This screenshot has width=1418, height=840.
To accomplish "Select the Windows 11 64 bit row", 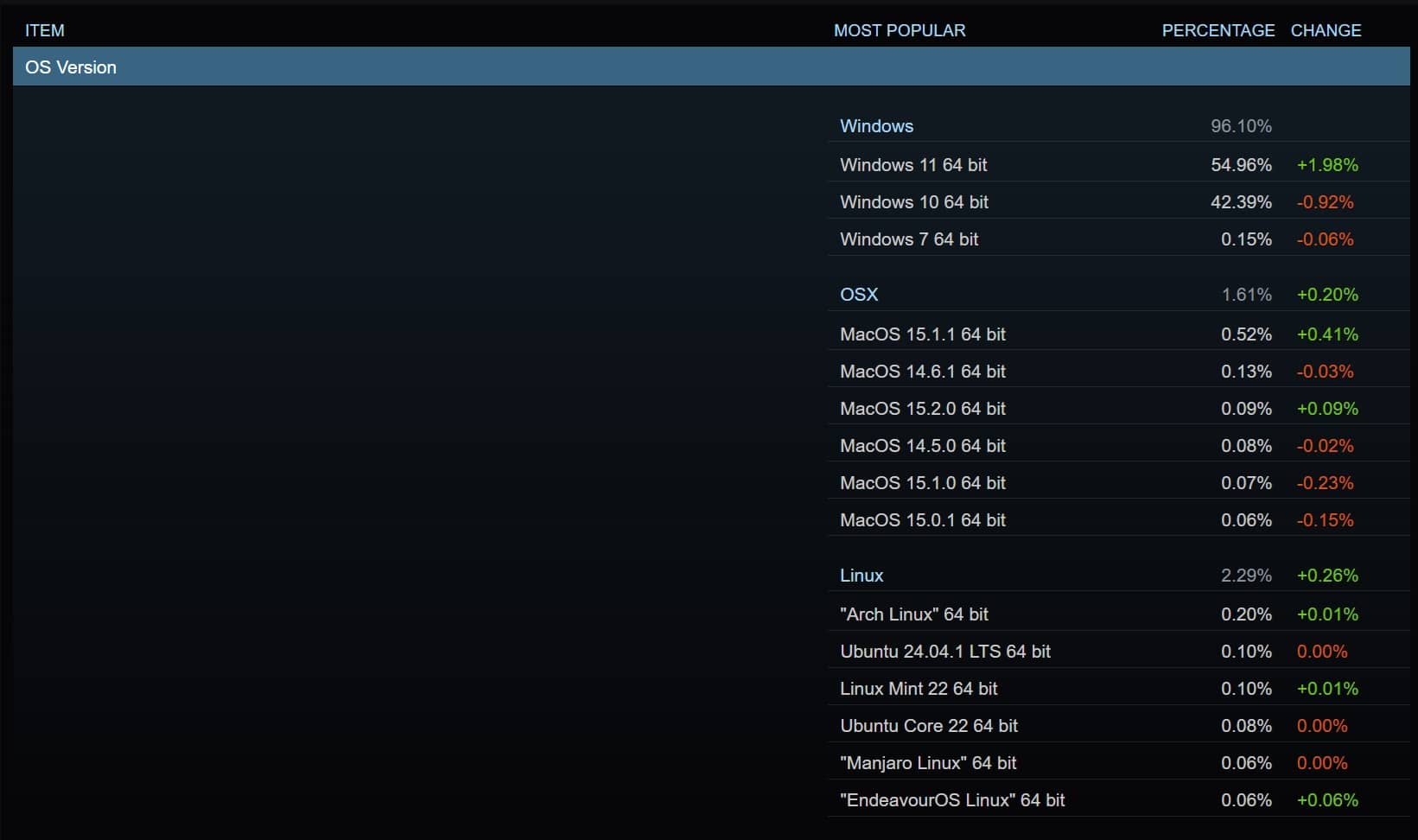I will (x=1119, y=164).
